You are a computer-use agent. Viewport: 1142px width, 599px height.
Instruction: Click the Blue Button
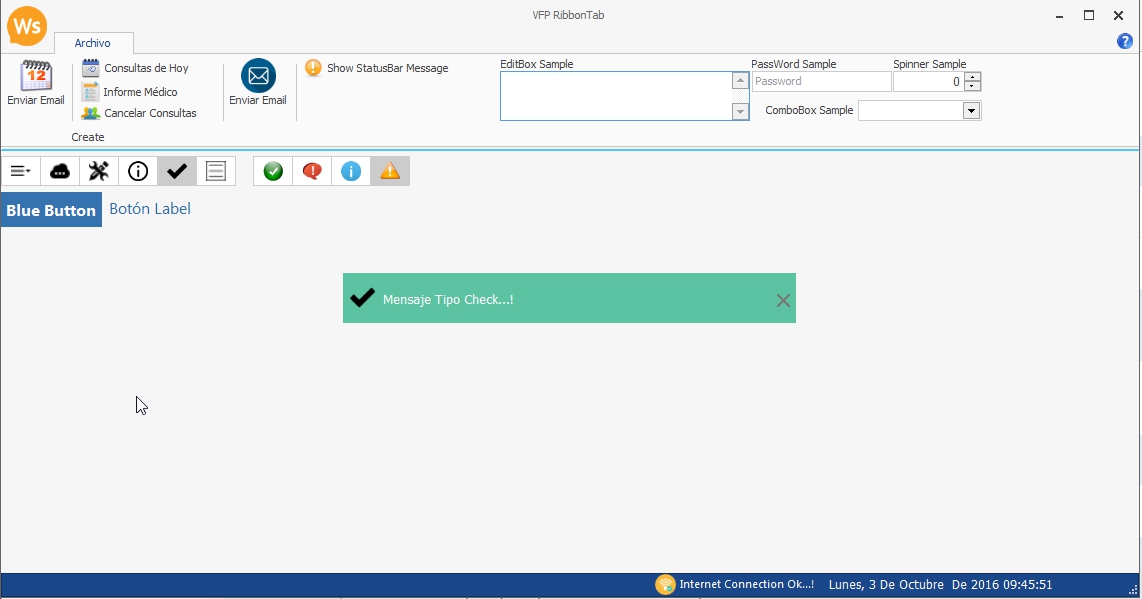pyautogui.click(x=51, y=209)
